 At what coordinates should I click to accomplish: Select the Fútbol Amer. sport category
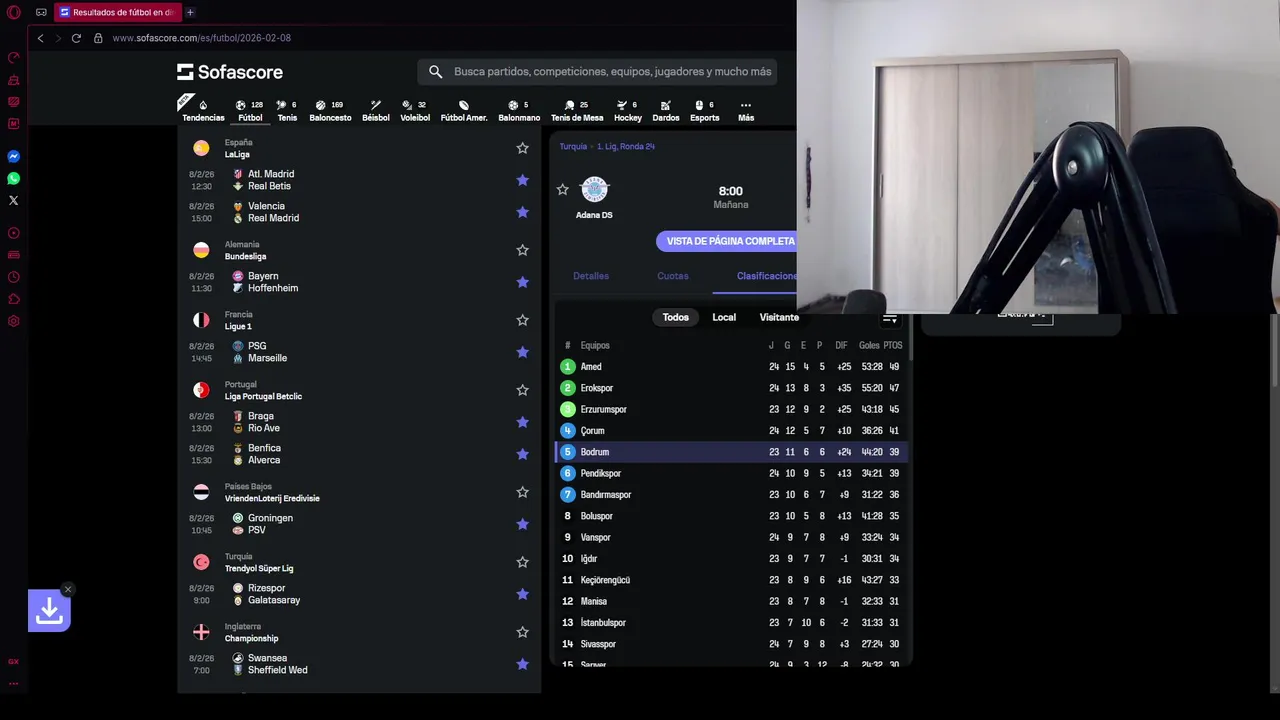(464, 110)
